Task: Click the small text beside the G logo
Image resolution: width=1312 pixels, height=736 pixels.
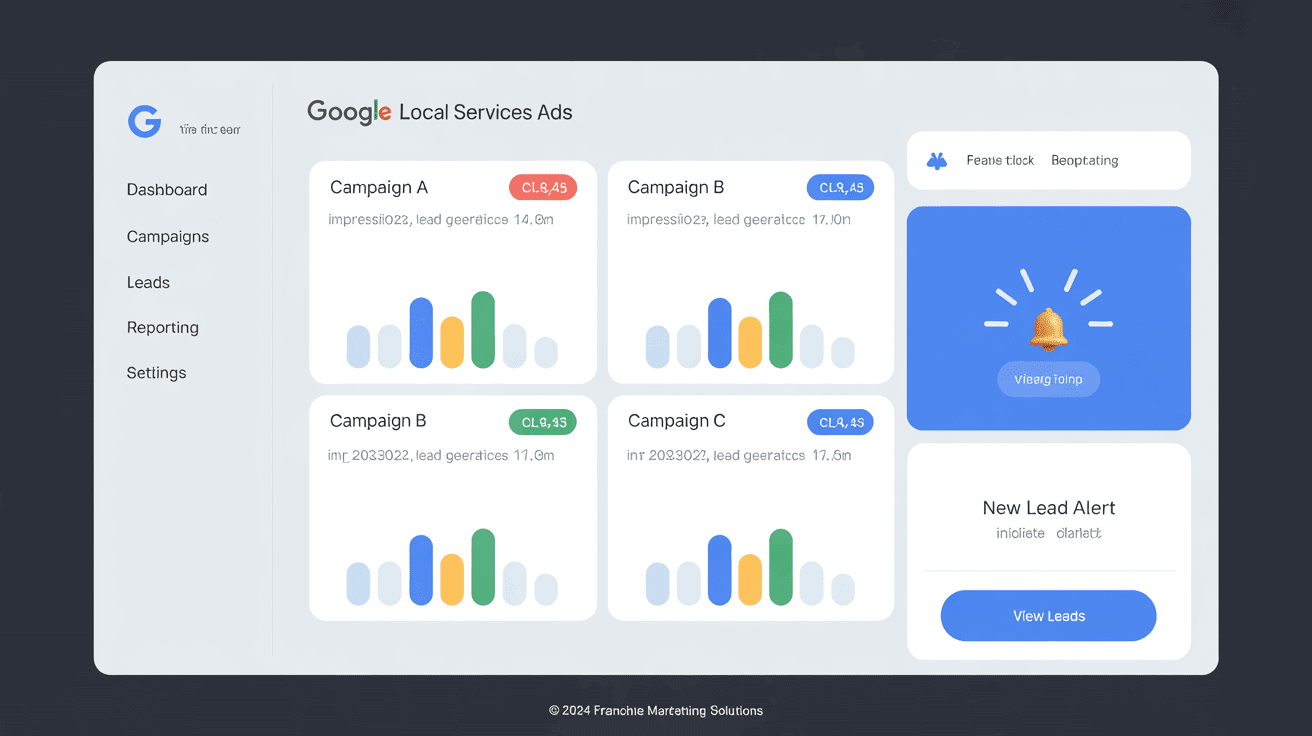Action: click(x=210, y=130)
